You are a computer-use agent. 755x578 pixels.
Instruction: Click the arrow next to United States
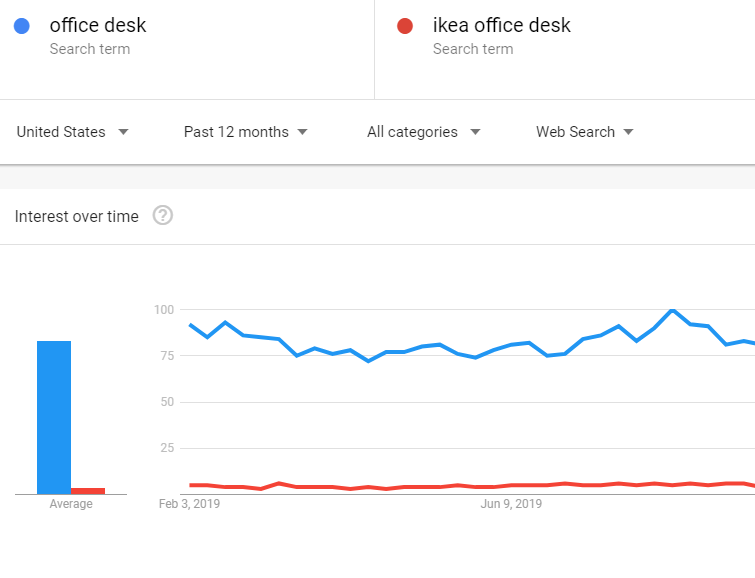123,132
